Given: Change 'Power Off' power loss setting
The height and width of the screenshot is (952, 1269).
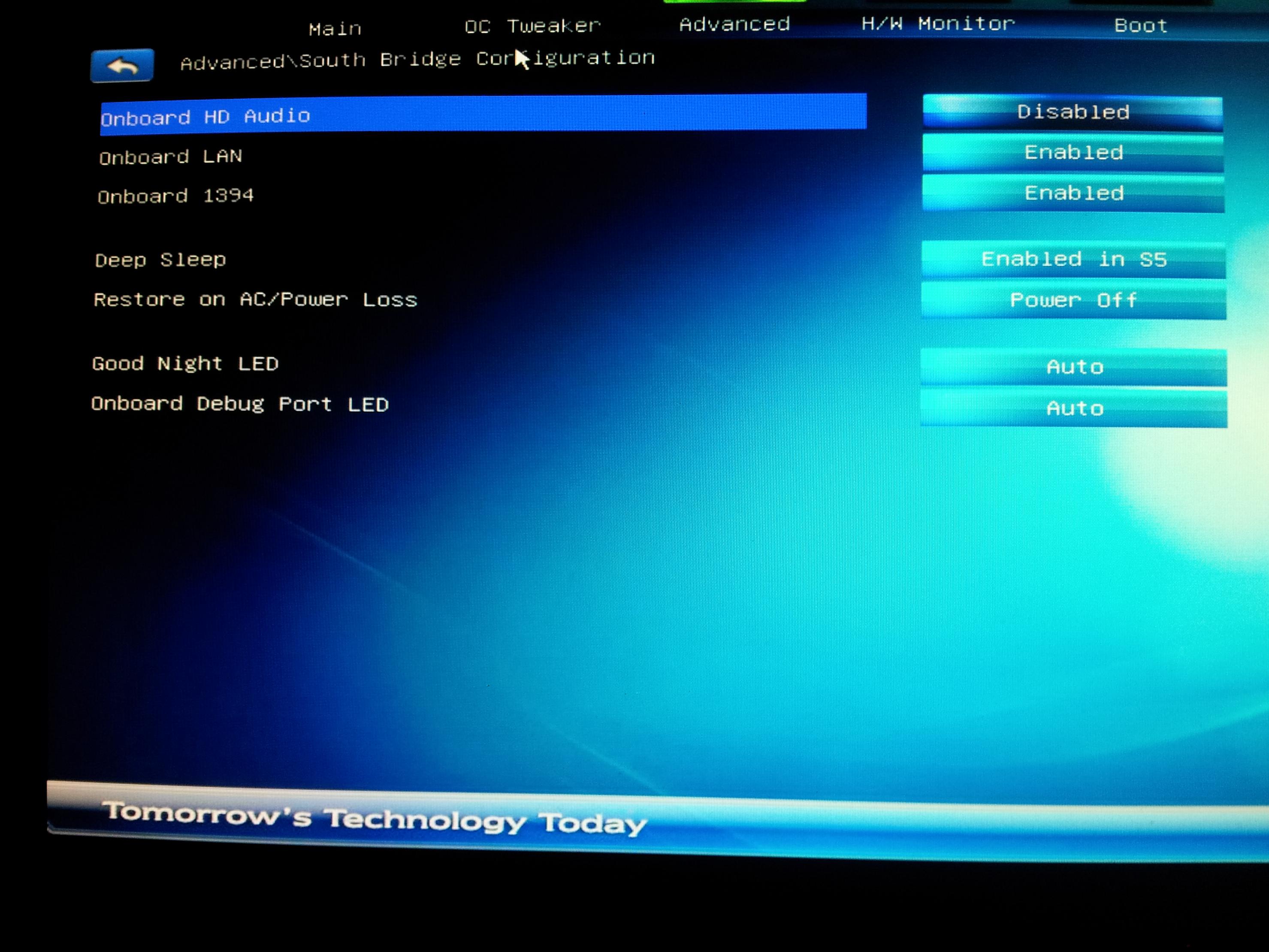Looking at the screenshot, I should click(1073, 300).
